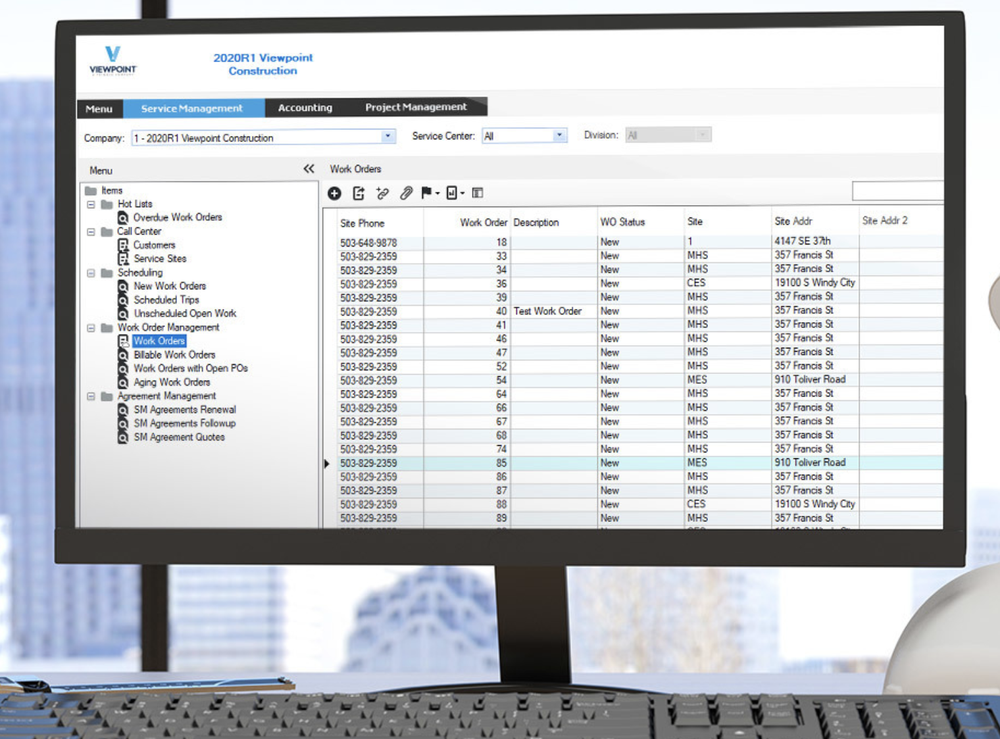Click the '4147 SE 37th' address cell
Image resolution: width=1000 pixels, height=739 pixels.
click(x=802, y=240)
